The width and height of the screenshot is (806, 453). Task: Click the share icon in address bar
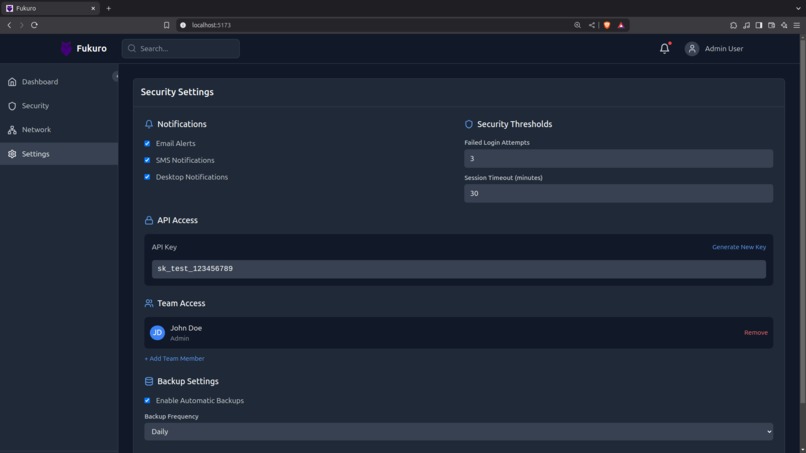[x=592, y=25]
